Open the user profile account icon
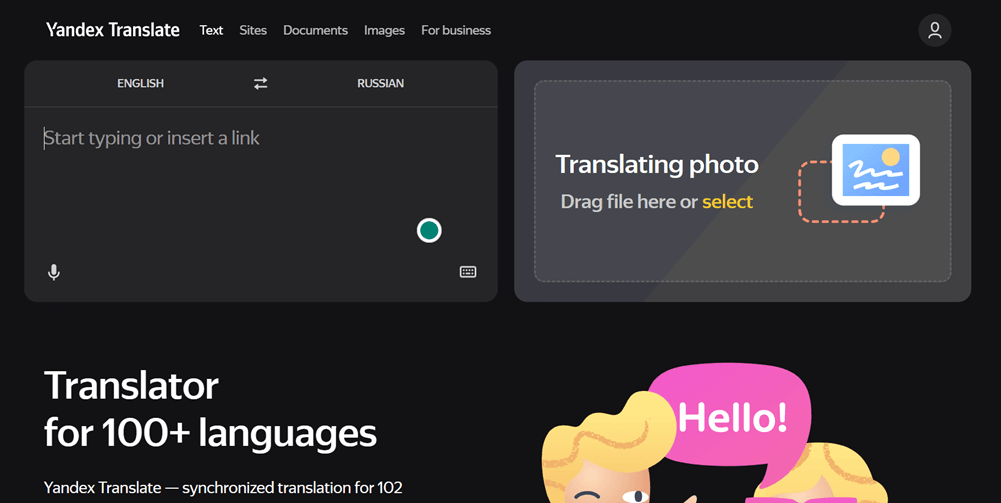 pyautogui.click(x=935, y=30)
